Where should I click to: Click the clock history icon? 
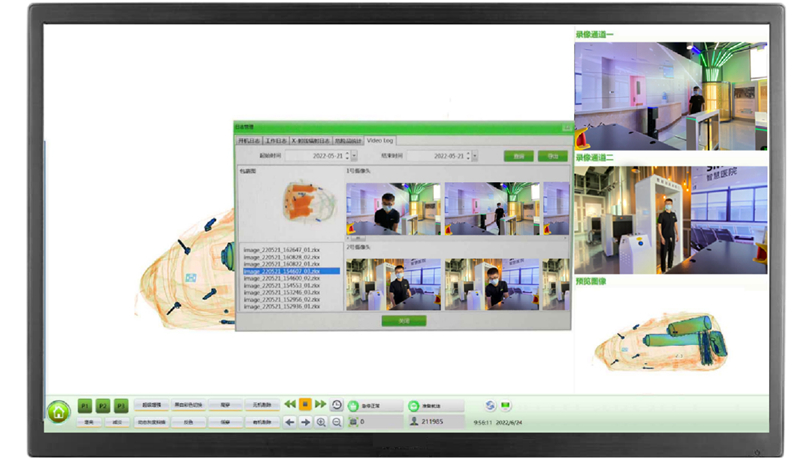336,404
